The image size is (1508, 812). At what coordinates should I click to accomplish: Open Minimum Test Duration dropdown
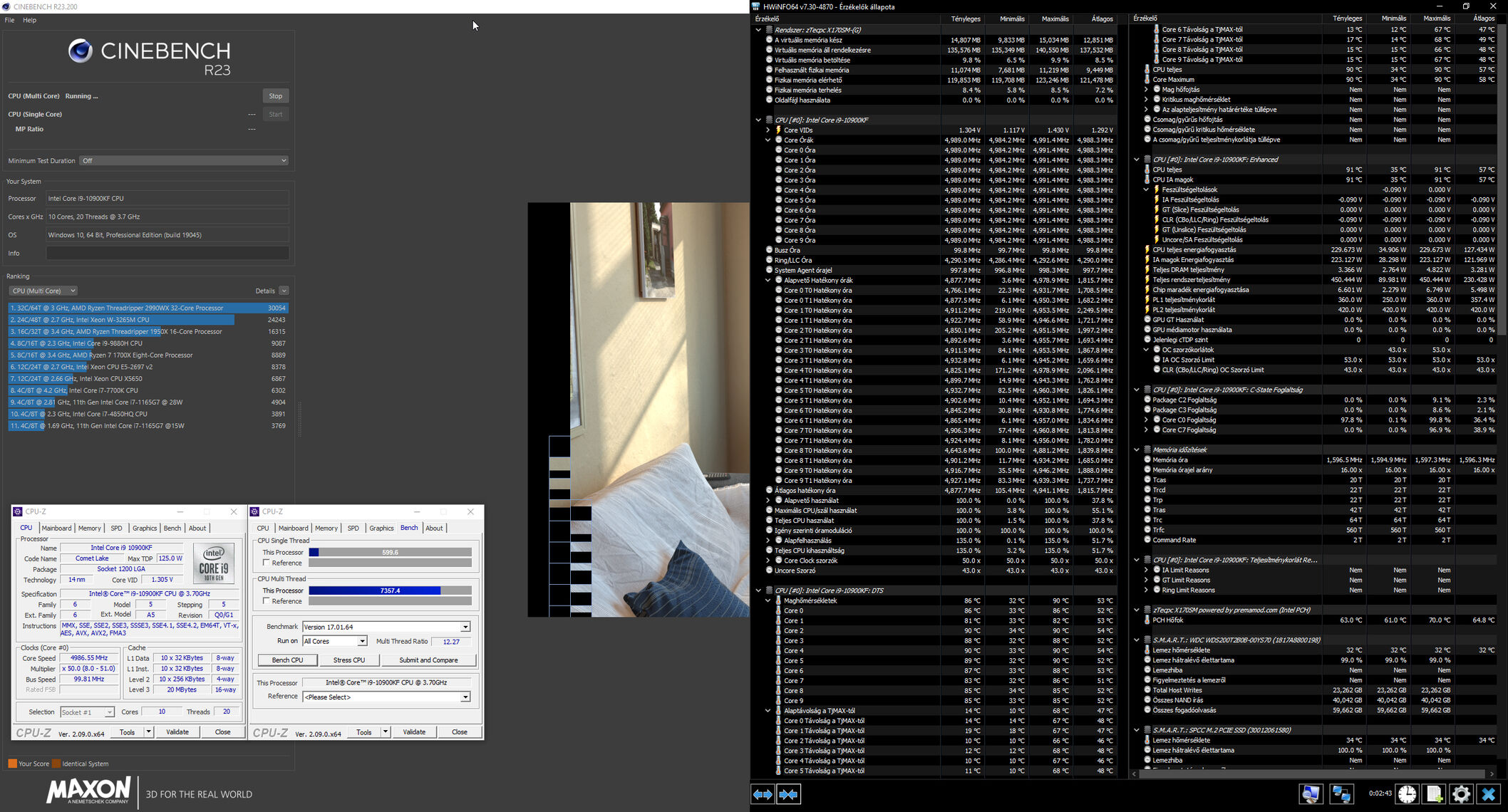pyautogui.click(x=184, y=160)
